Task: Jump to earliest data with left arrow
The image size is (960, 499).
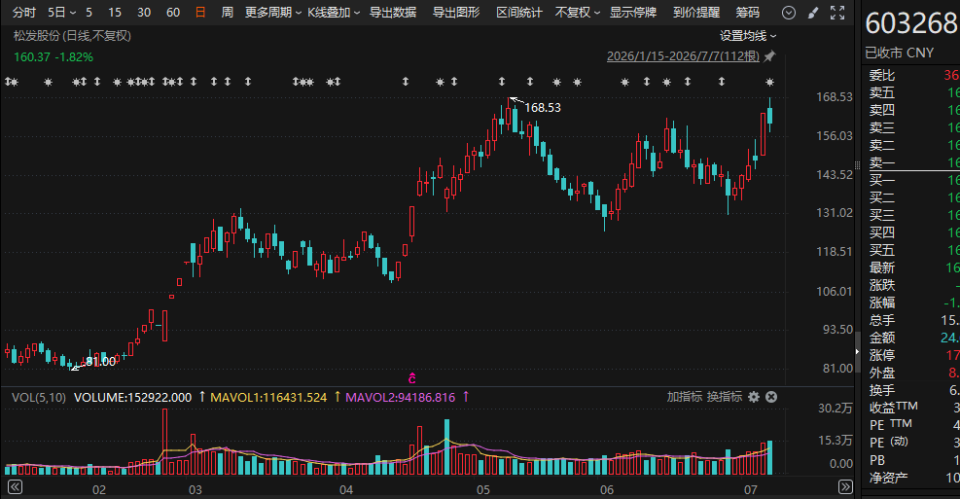Action: [x=15, y=487]
